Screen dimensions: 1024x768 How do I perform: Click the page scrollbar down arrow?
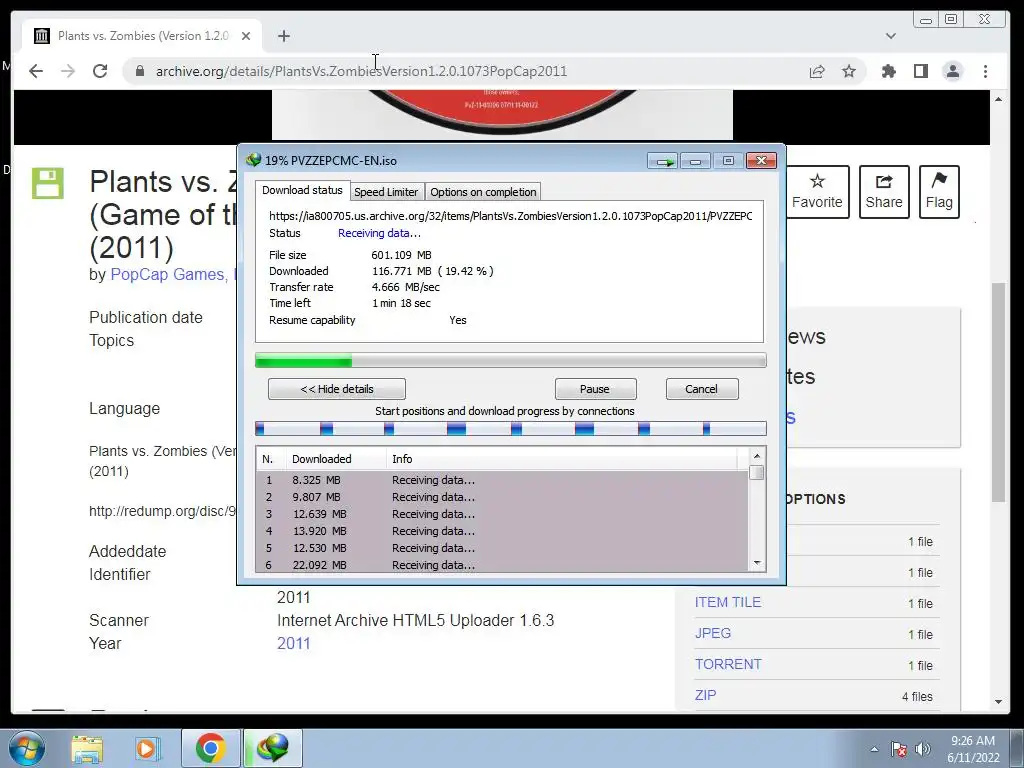point(998,702)
